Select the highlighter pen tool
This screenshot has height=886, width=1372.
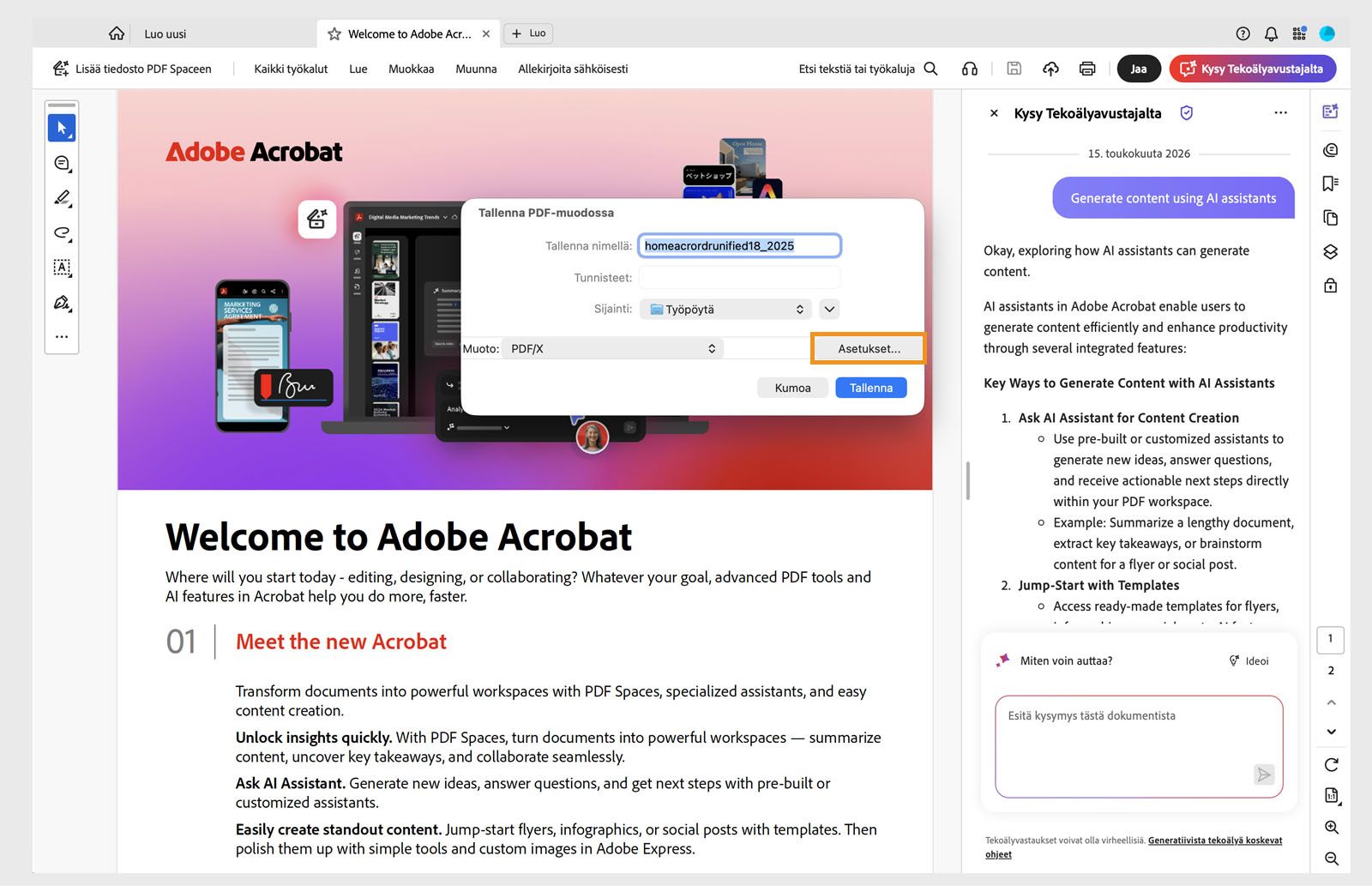point(62,198)
